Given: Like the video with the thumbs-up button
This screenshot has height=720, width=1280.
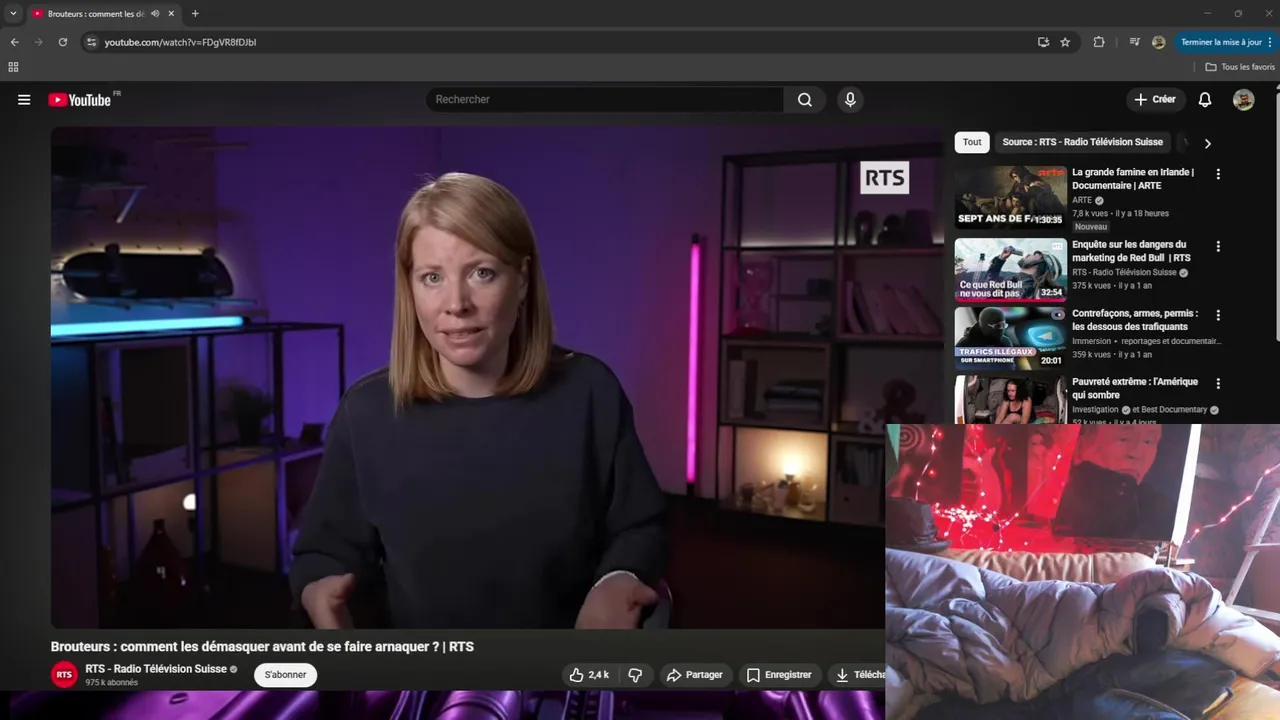Looking at the screenshot, I should pyautogui.click(x=589, y=675).
